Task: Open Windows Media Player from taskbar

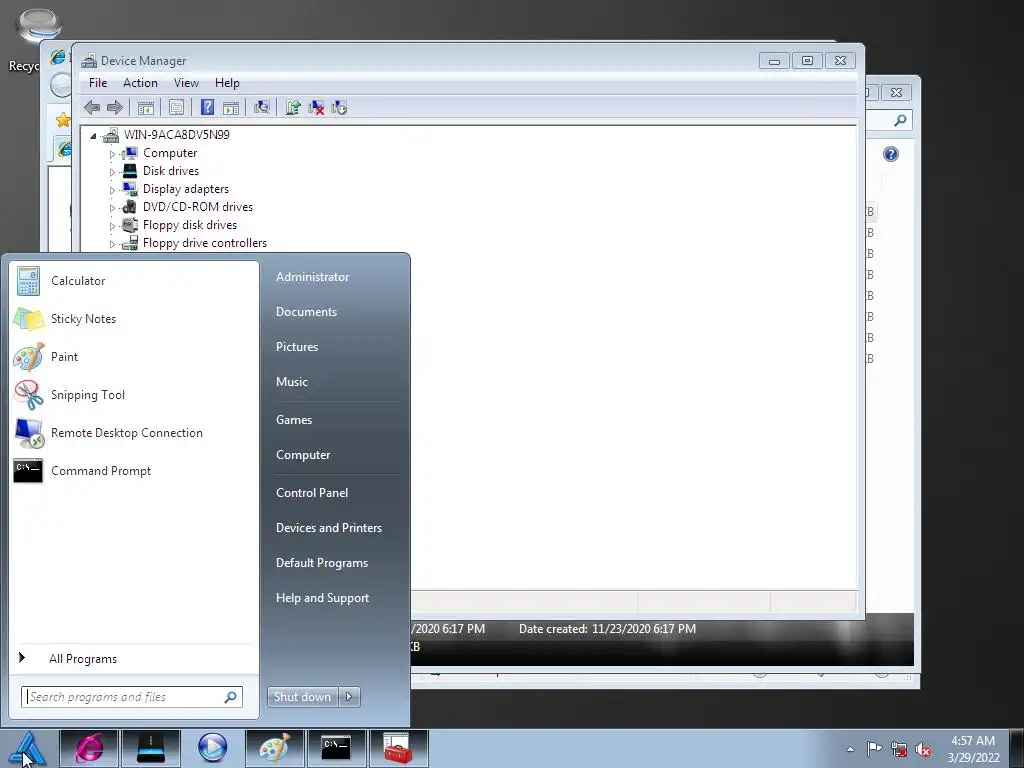Action: click(x=212, y=748)
